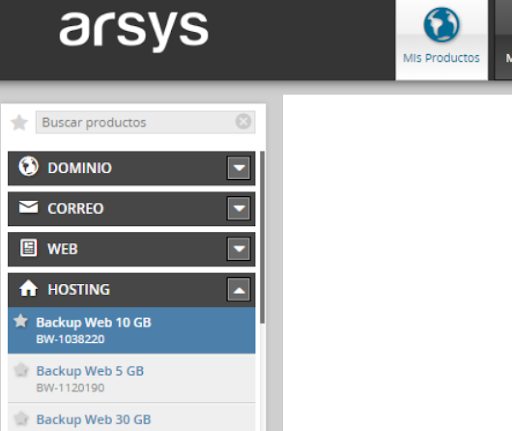This screenshot has height=431, width=512.
Task: Expand the WEB section arrow
Action: tap(239, 249)
